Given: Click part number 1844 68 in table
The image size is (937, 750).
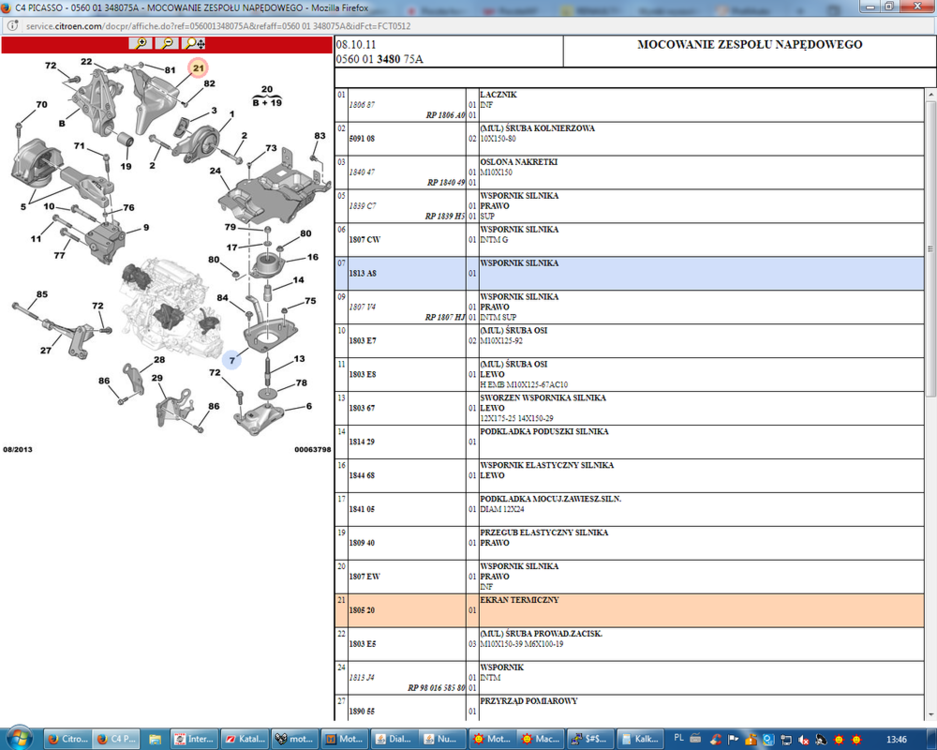Looking at the screenshot, I should 362,476.
